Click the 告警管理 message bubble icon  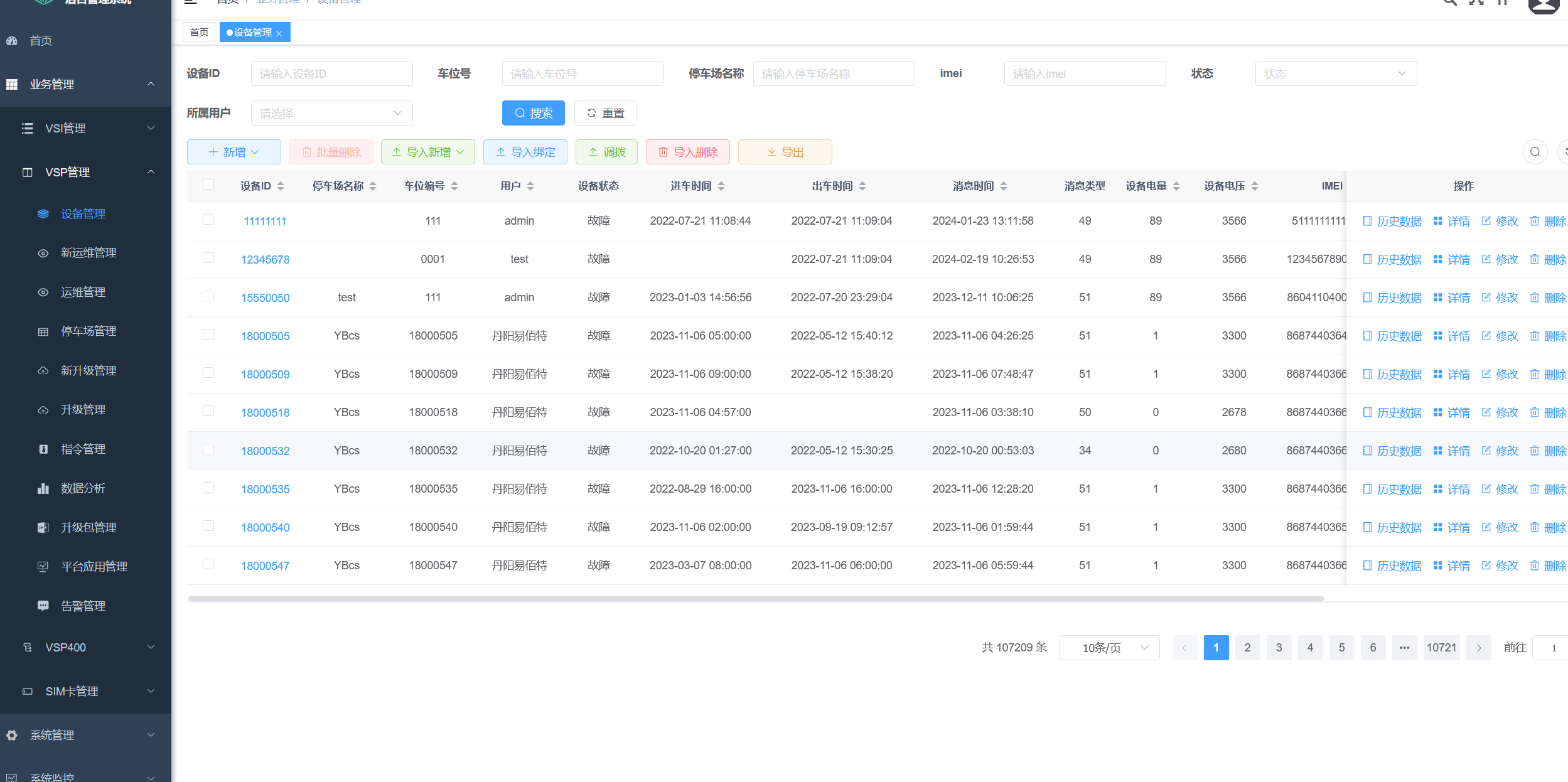pos(43,606)
